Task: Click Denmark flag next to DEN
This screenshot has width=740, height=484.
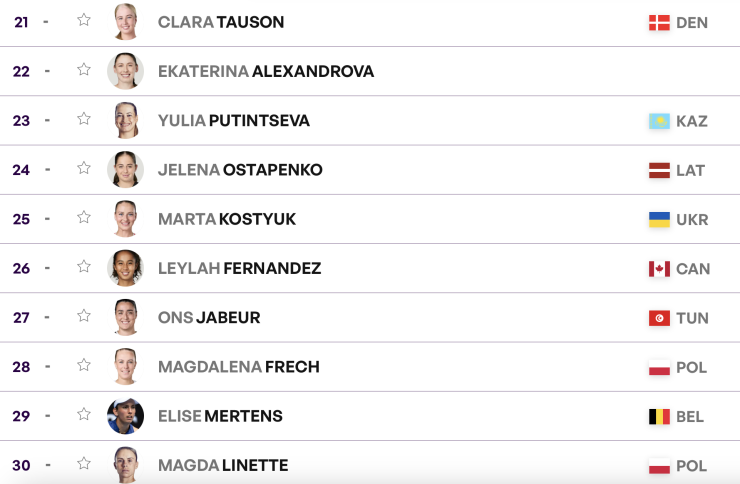Action: 659,23
